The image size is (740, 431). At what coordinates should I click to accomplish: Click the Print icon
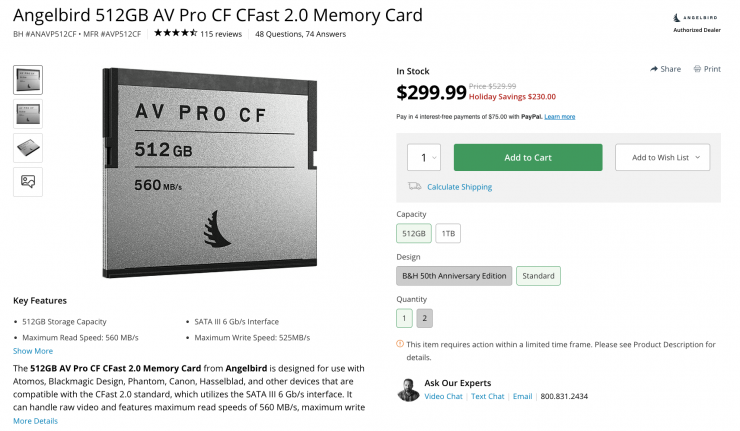point(697,69)
